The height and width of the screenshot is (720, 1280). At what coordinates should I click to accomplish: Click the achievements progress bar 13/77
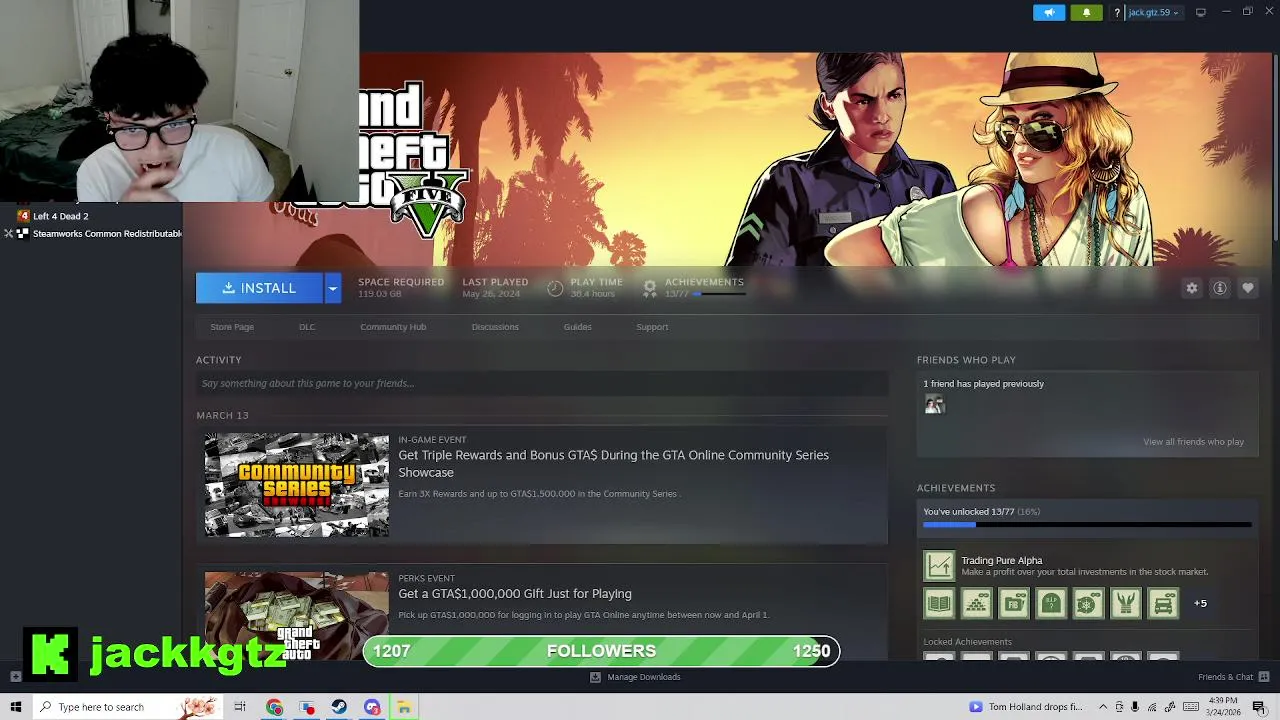(1087, 524)
